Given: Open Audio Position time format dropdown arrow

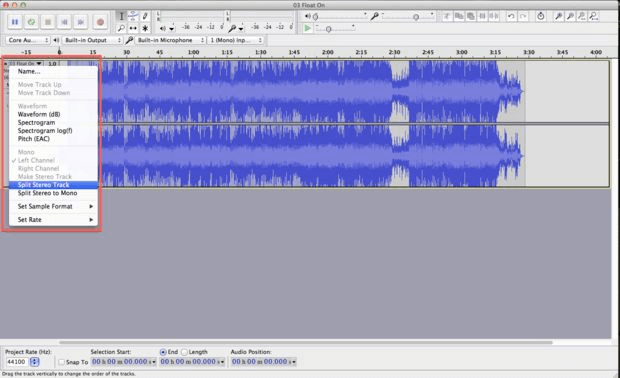Looking at the screenshot, I should [294, 362].
